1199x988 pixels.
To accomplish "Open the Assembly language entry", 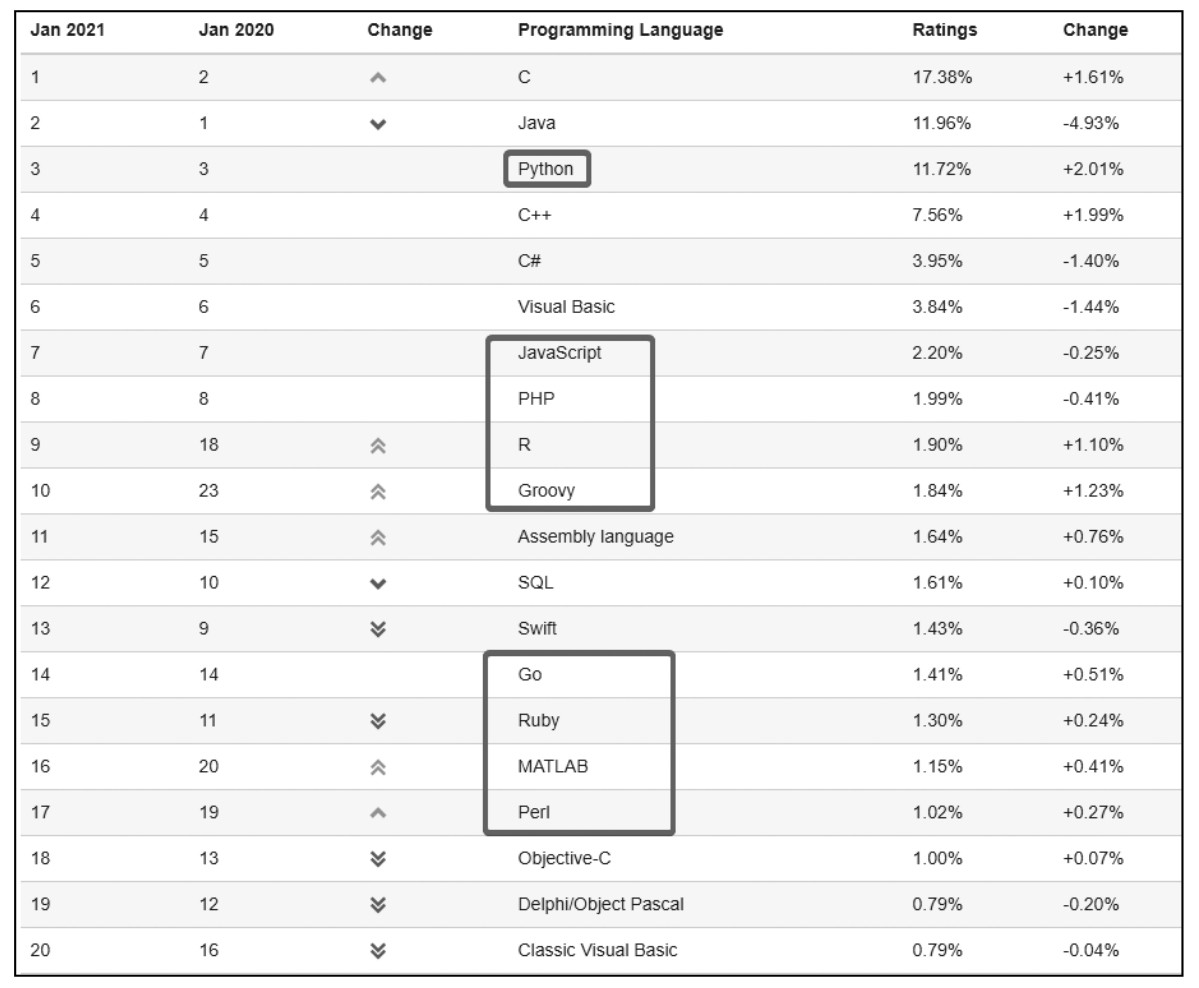I will coord(595,537).
